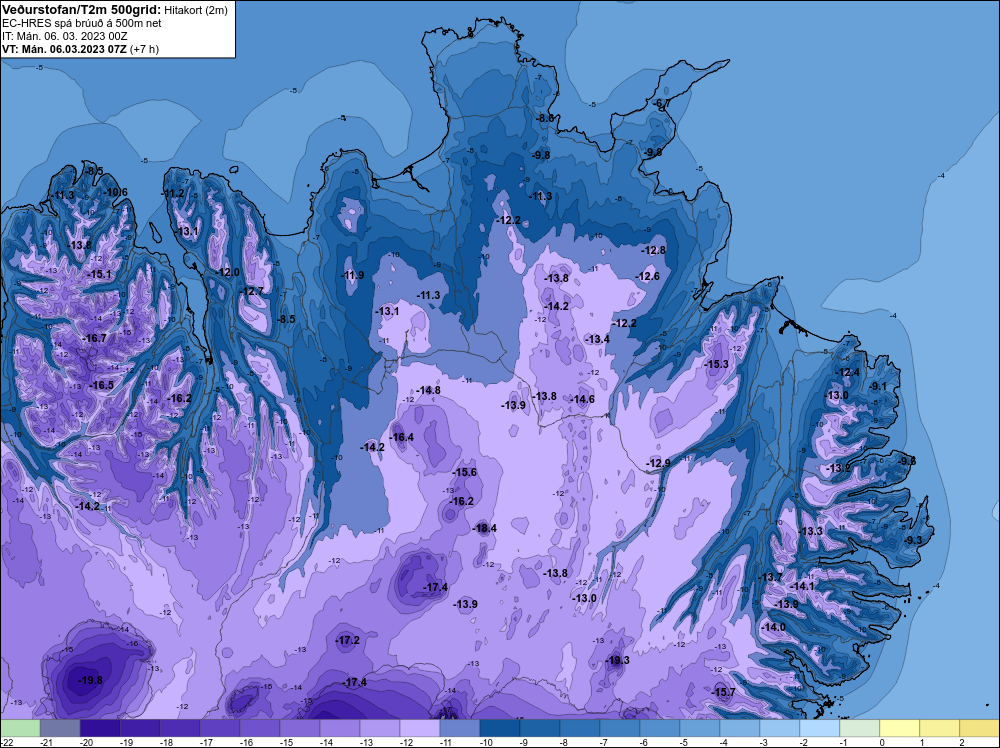Select the -12.6 temperature label
The width and height of the screenshot is (1000, 748).
pyautogui.click(x=648, y=276)
